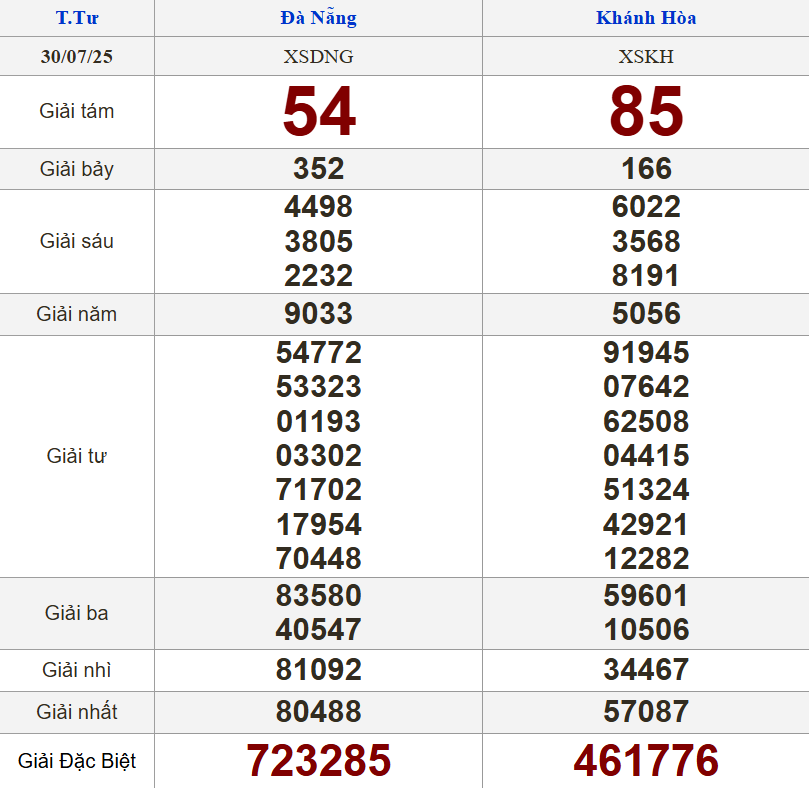The height and width of the screenshot is (788, 809).
Task: Click the Giải tư row label
Action: (x=77, y=456)
